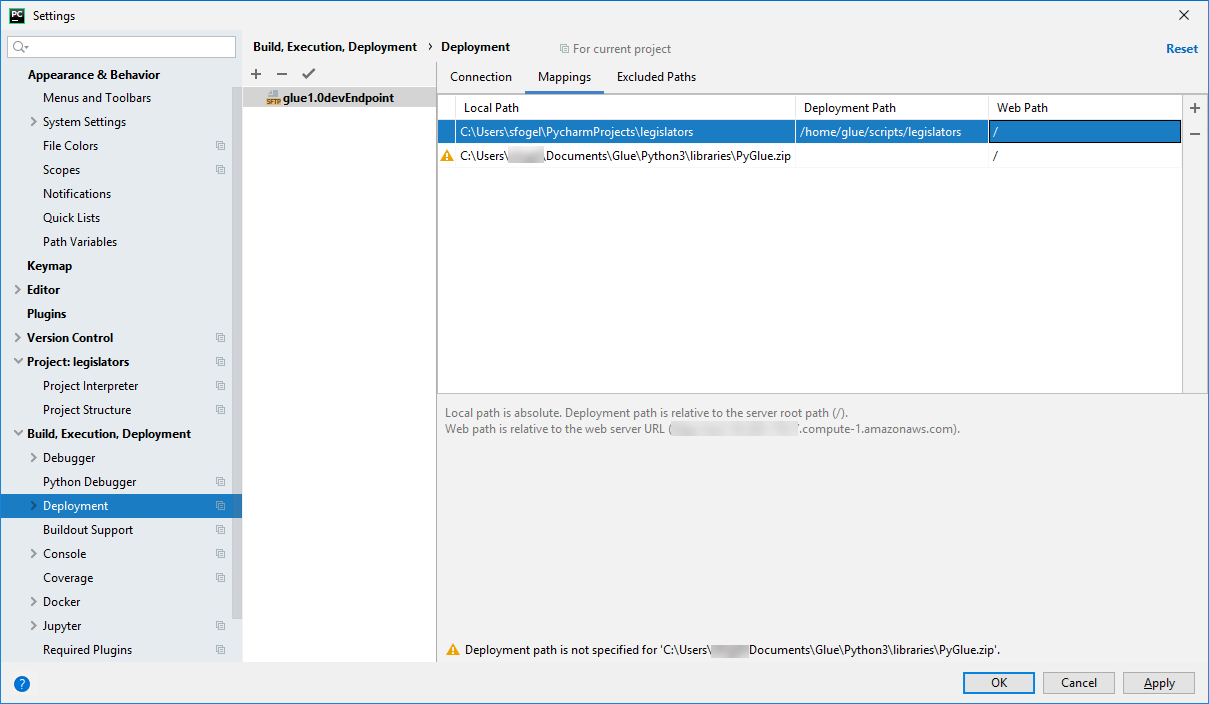Select the SFTP server glue1.0devEndpoint
This screenshot has height=704, width=1209.
(340, 97)
